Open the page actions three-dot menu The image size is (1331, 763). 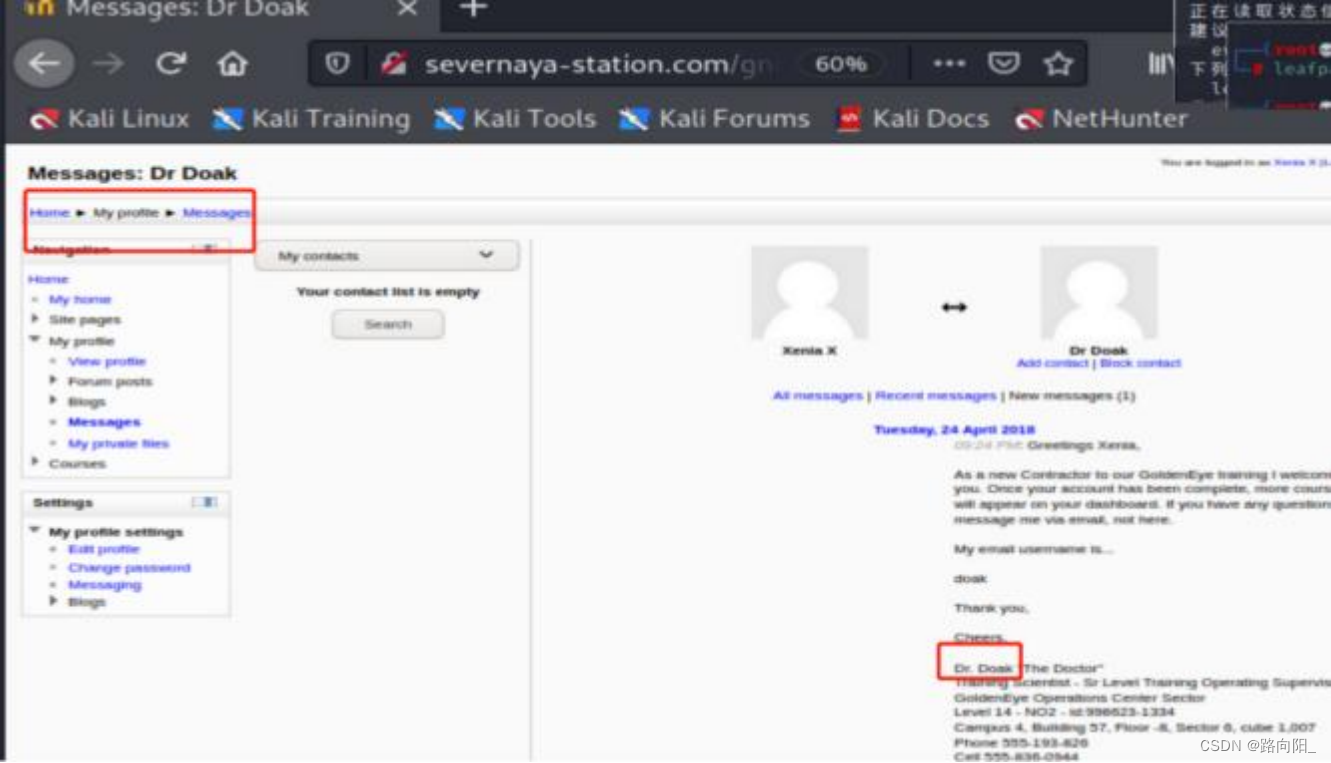(x=947, y=64)
